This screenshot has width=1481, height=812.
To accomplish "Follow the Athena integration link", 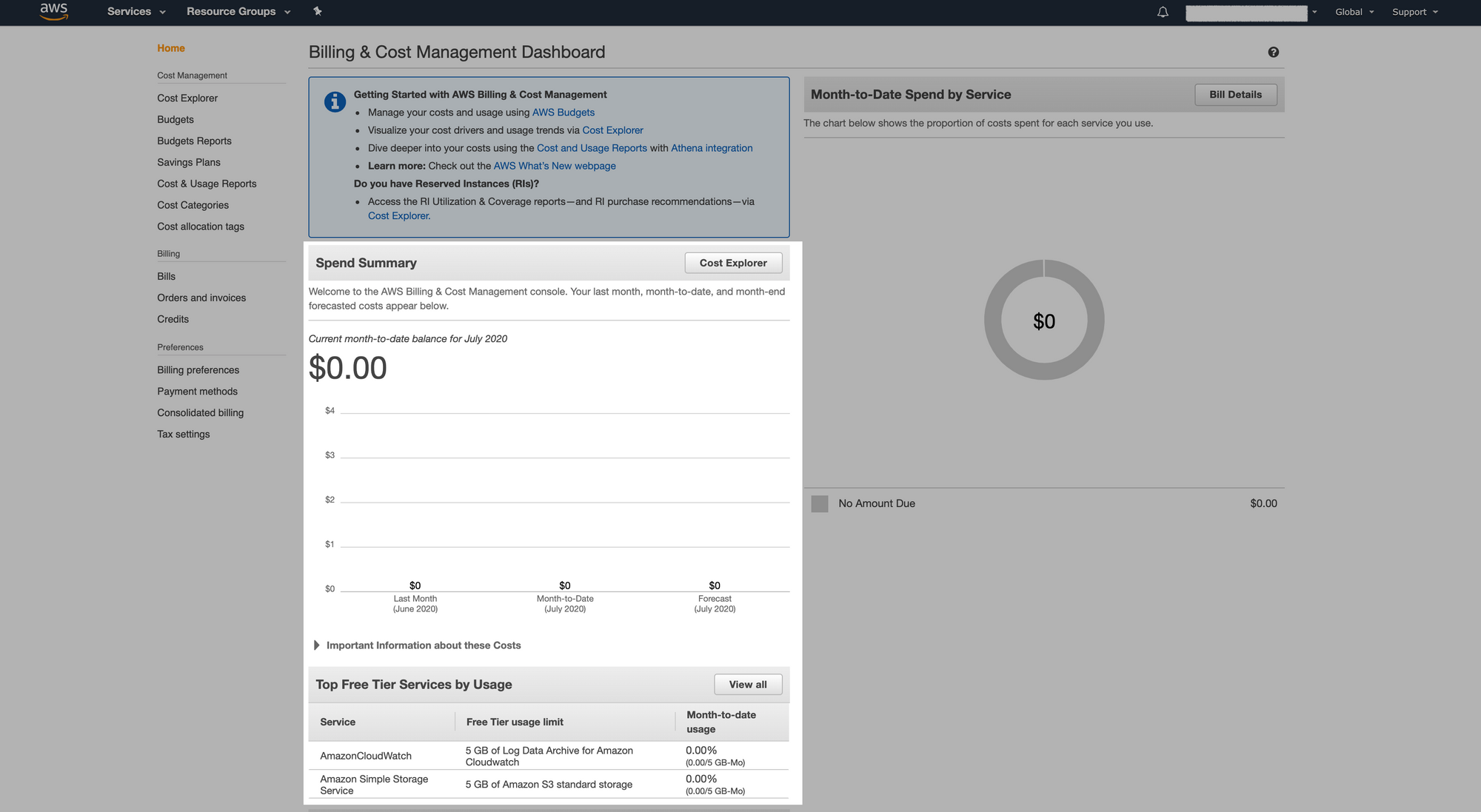I will (x=712, y=148).
